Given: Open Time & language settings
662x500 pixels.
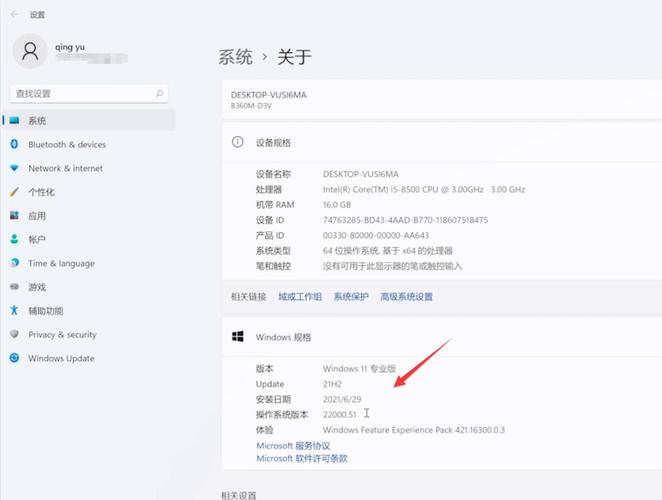Looking at the screenshot, I should click(x=61, y=263).
